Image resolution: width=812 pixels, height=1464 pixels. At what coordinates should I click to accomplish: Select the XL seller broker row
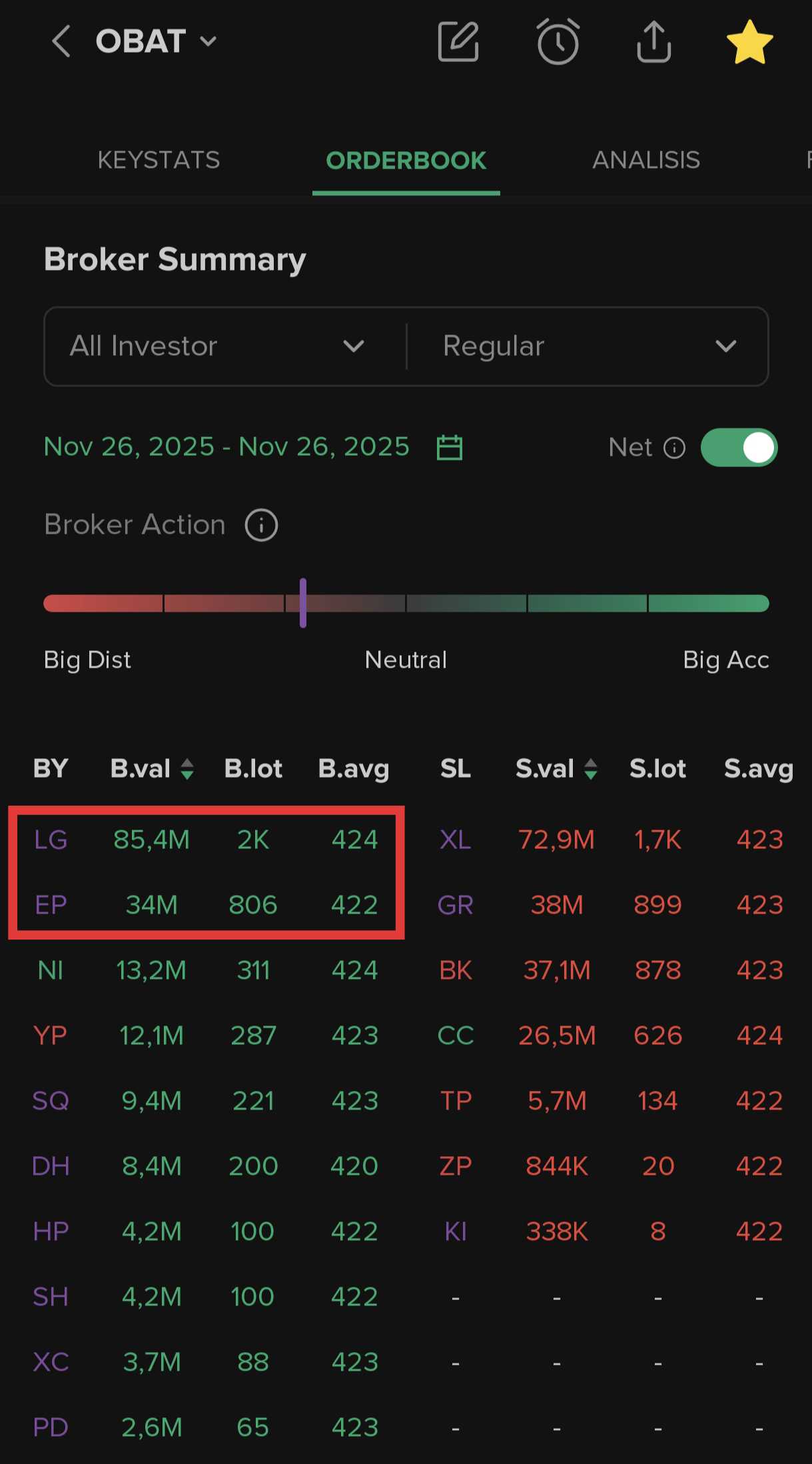pyautogui.click(x=456, y=840)
